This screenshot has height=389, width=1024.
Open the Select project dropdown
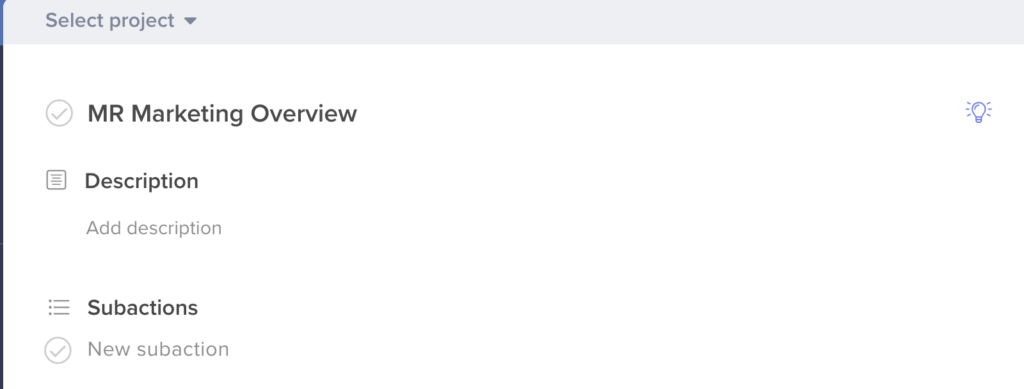(x=121, y=21)
